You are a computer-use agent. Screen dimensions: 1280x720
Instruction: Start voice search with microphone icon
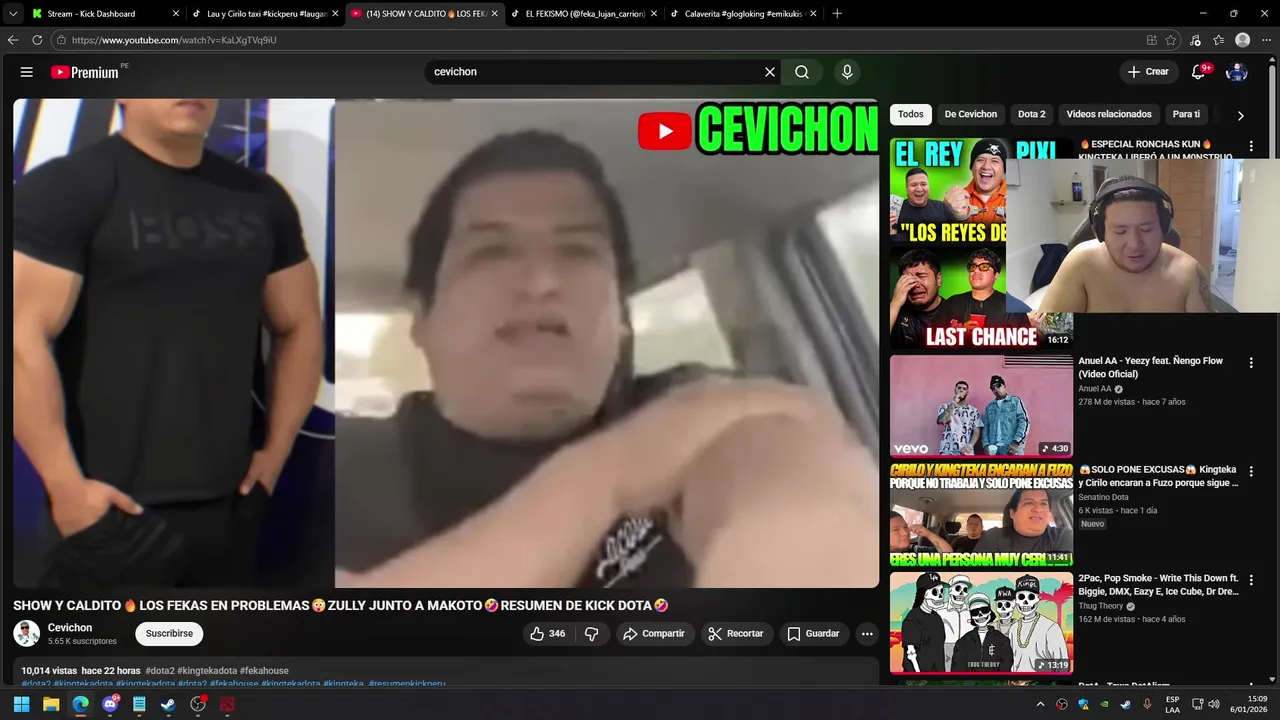click(847, 72)
